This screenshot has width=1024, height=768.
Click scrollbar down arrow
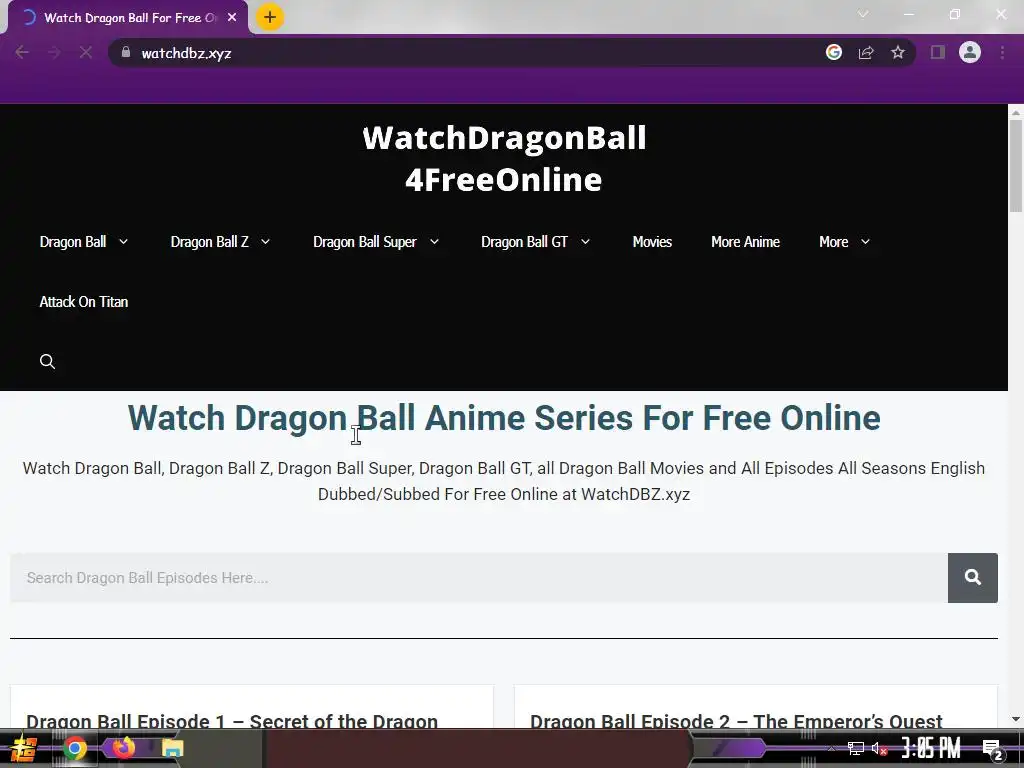(x=1016, y=719)
